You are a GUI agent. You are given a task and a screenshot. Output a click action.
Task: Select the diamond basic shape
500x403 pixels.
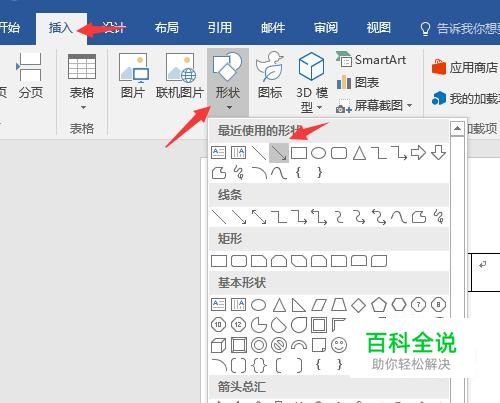(359, 305)
